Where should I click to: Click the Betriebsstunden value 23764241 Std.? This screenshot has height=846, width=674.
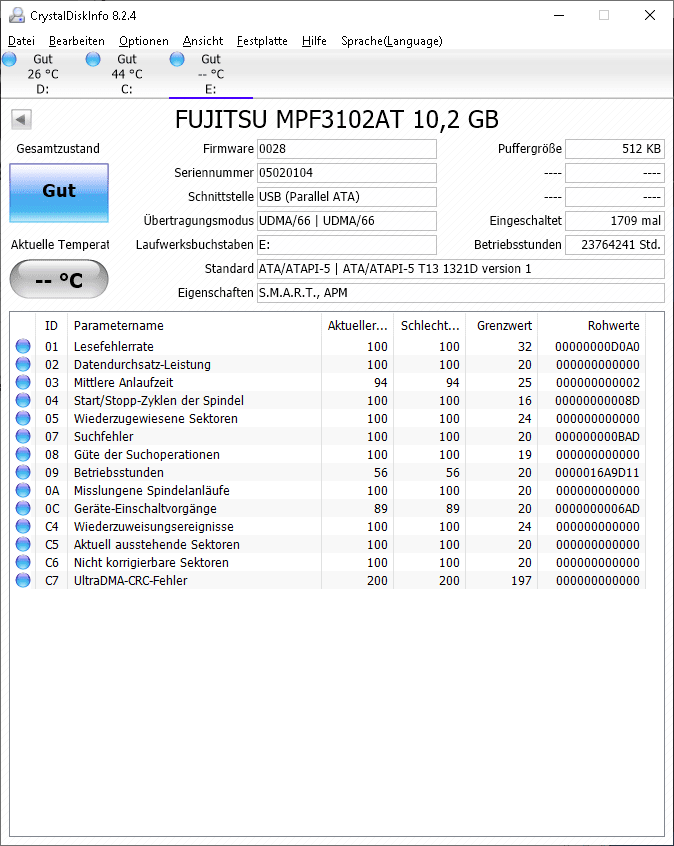(x=615, y=245)
